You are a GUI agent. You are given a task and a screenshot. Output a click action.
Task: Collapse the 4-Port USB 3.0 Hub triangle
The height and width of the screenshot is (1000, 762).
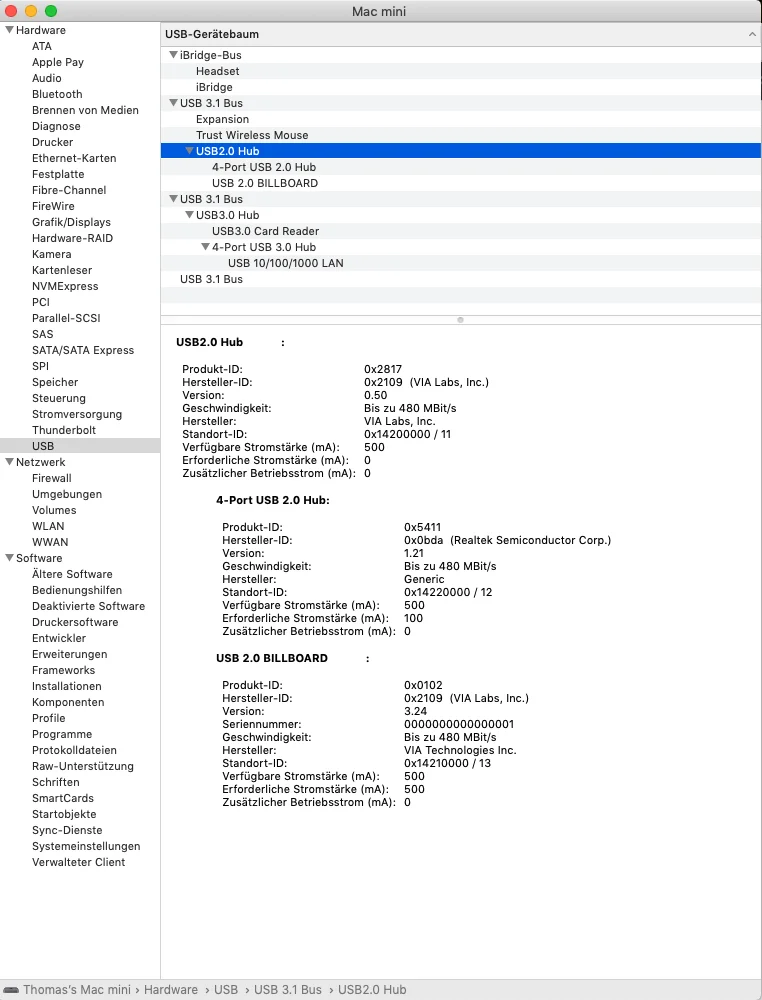coord(205,247)
